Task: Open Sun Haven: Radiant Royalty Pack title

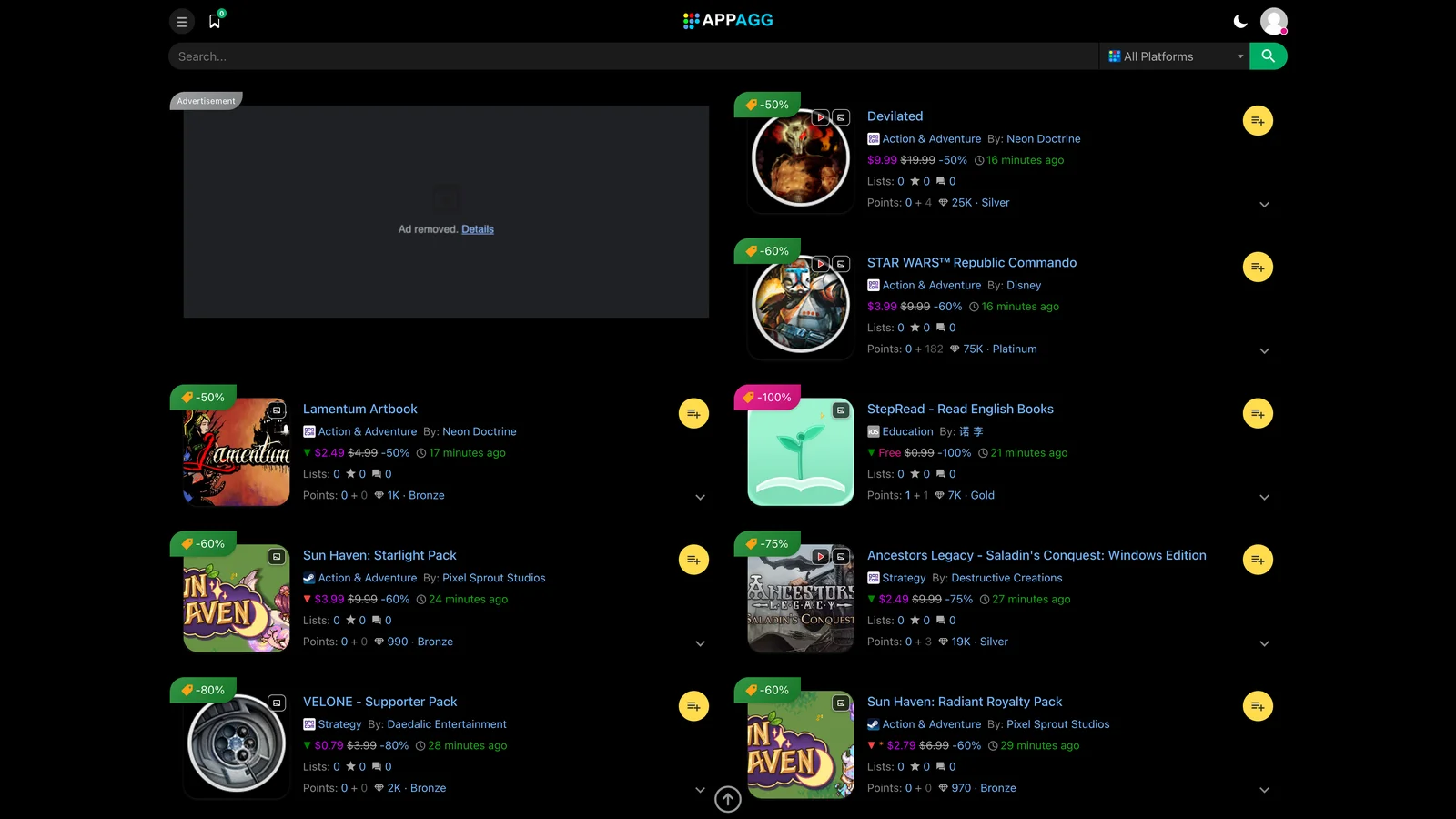Action: coord(965,703)
